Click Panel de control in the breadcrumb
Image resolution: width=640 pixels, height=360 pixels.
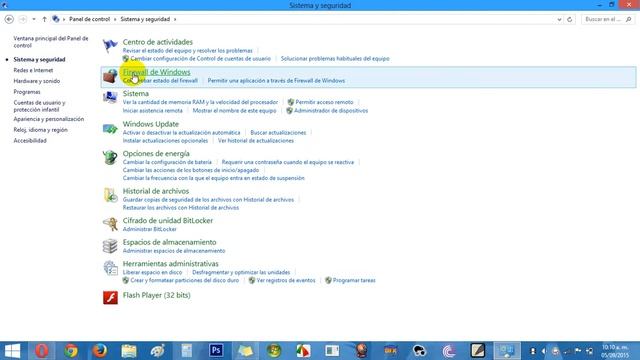coord(89,19)
